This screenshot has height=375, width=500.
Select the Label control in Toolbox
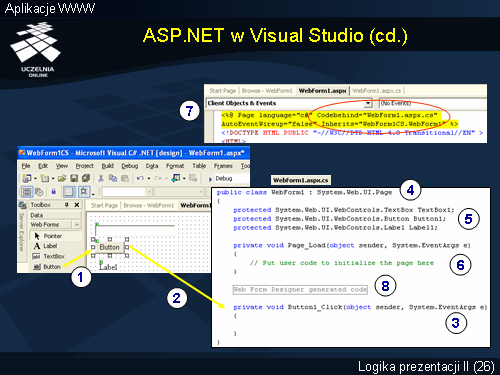pyautogui.click(x=50, y=246)
